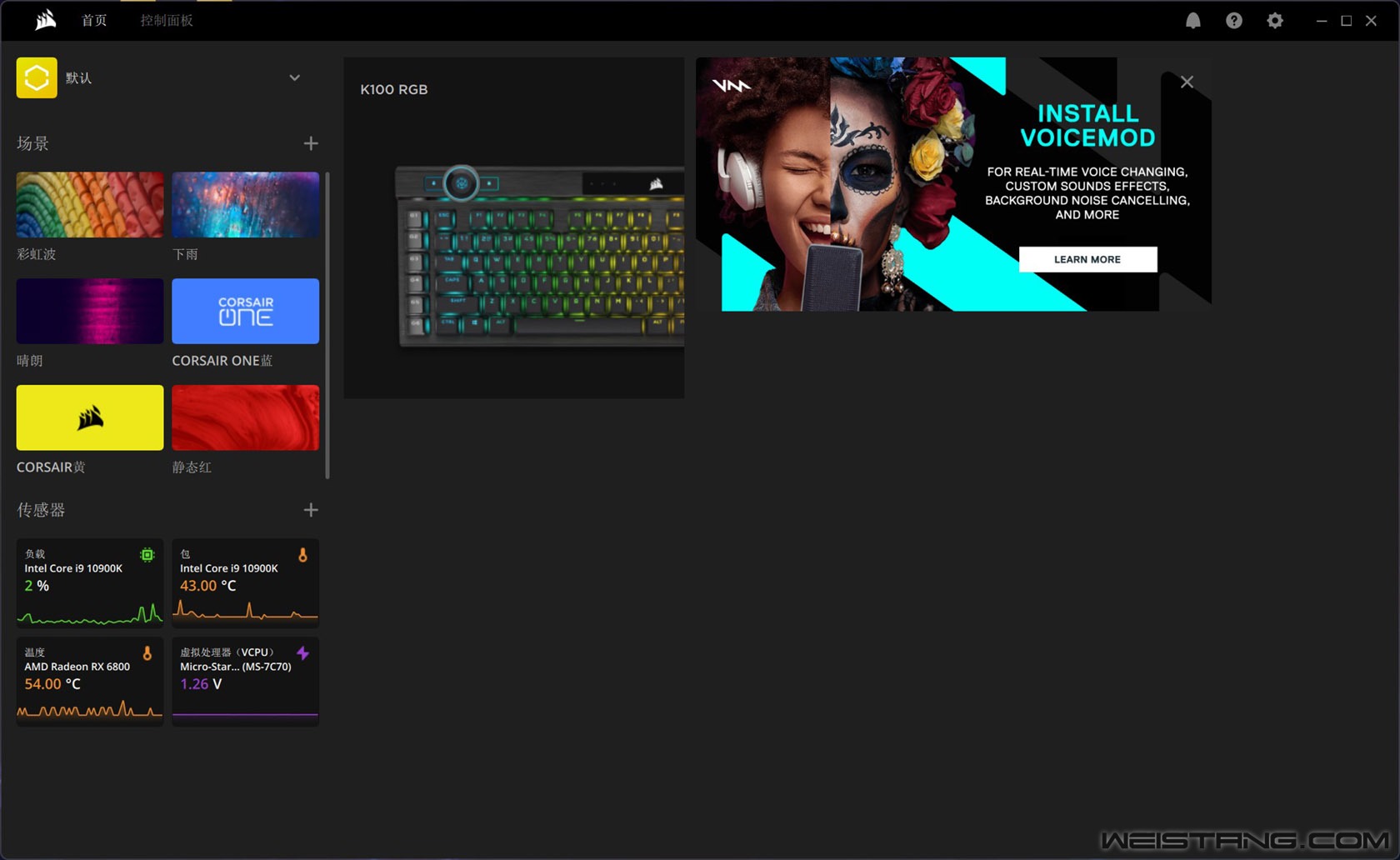The image size is (1400, 860).
Task: Select the CORSAIR黄 scene swatch
Action: pos(90,417)
